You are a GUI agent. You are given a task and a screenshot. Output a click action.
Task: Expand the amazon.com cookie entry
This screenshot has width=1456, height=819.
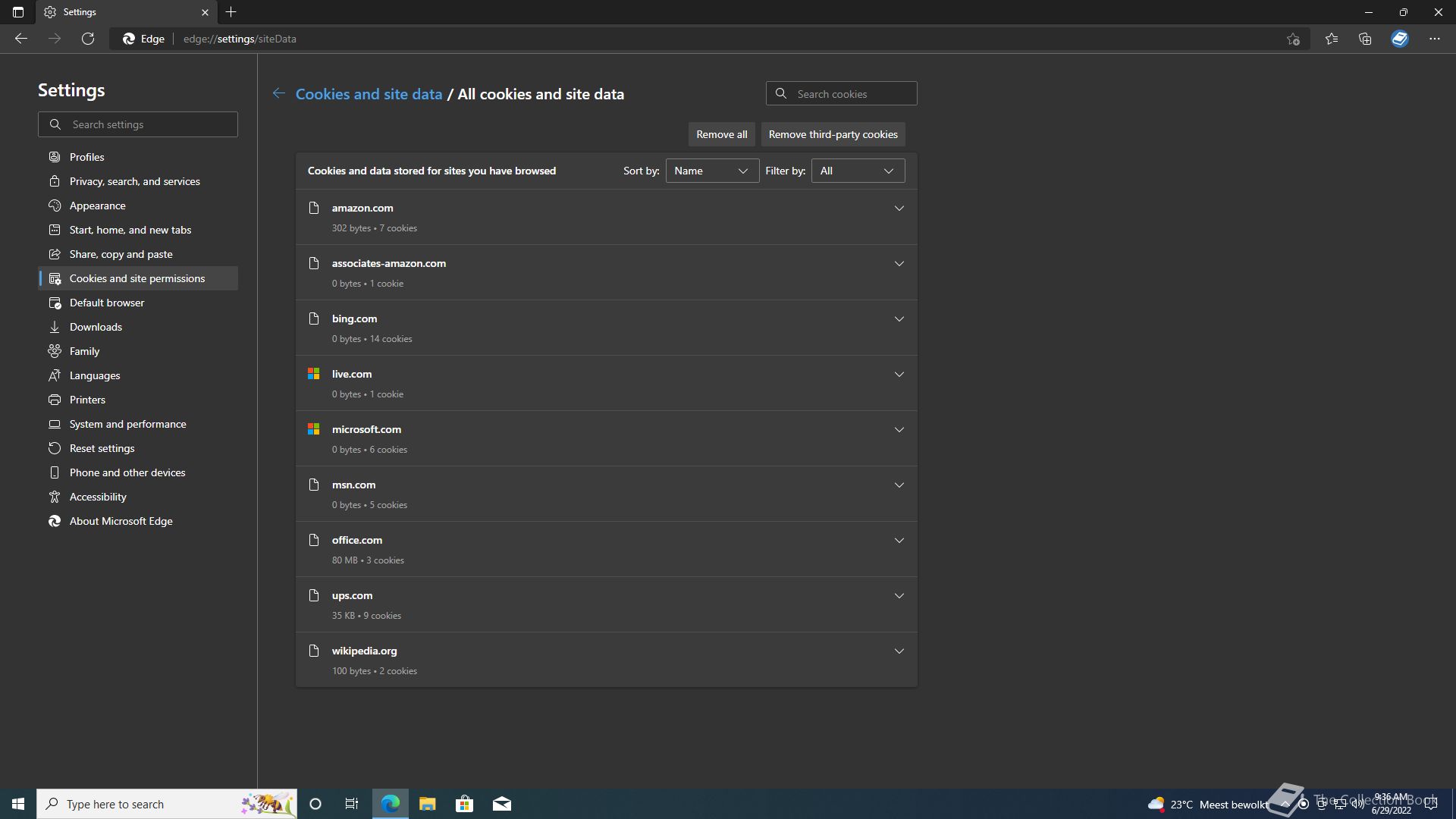click(899, 208)
